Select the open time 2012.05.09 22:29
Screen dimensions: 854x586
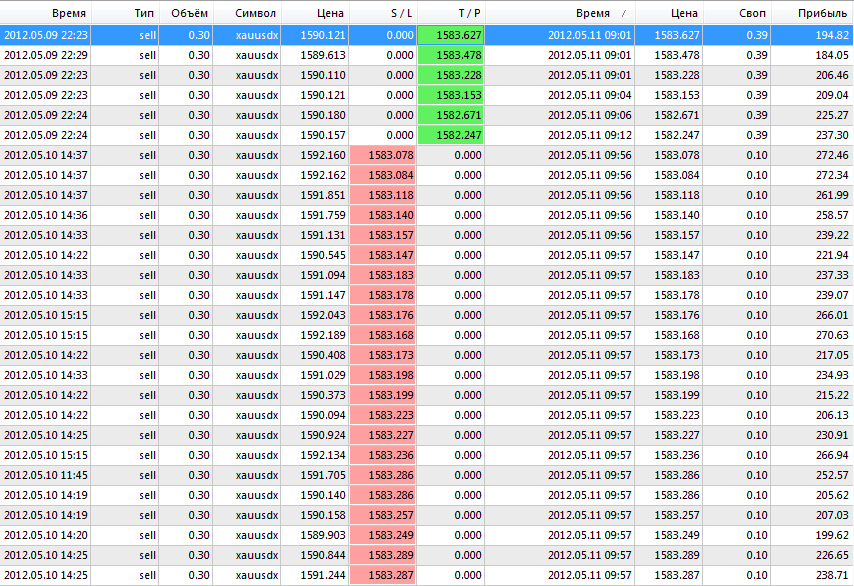(46, 55)
